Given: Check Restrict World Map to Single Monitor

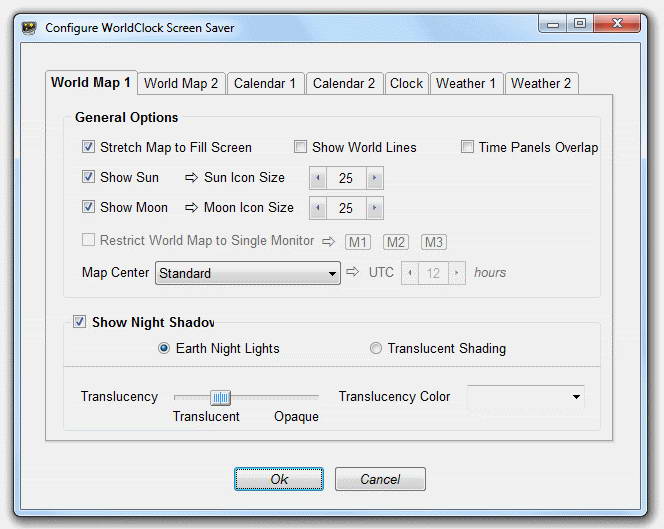Looking at the screenshot, I should coord(88,240).
